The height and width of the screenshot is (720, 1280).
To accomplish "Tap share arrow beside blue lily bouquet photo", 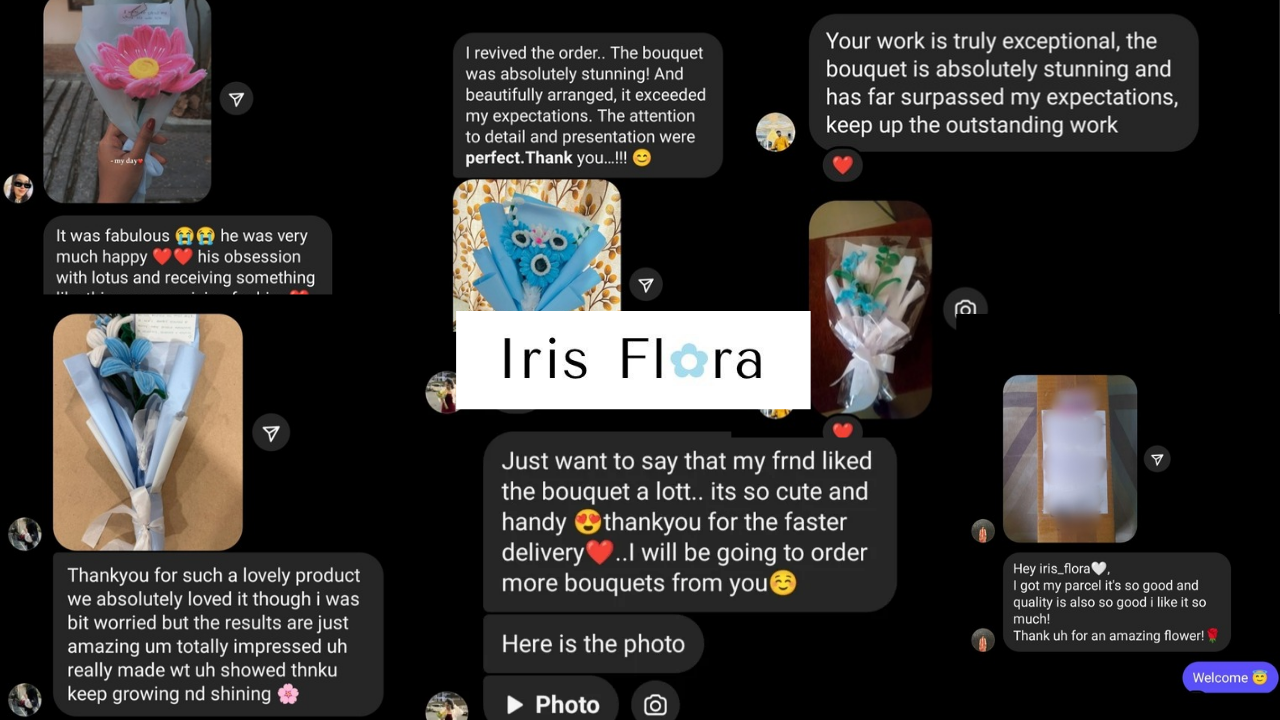I will pos(271,433).
